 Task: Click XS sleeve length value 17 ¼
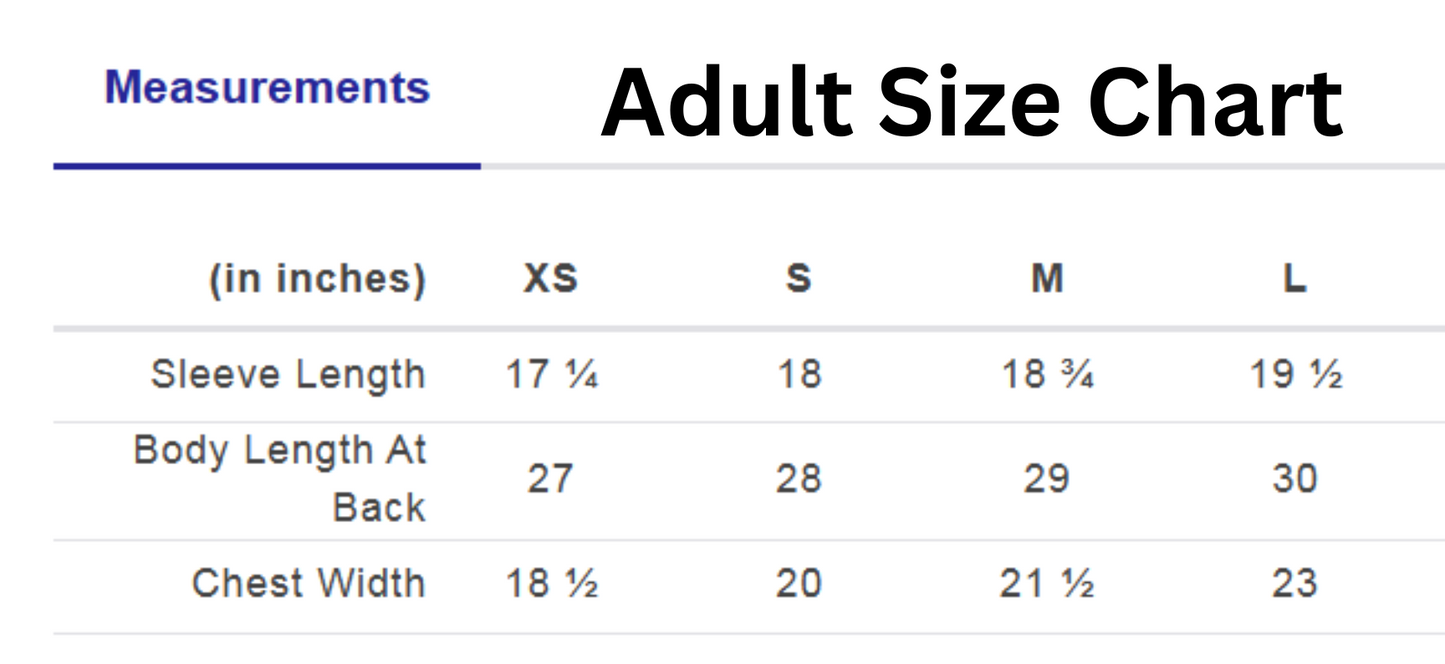click(551, 375)
